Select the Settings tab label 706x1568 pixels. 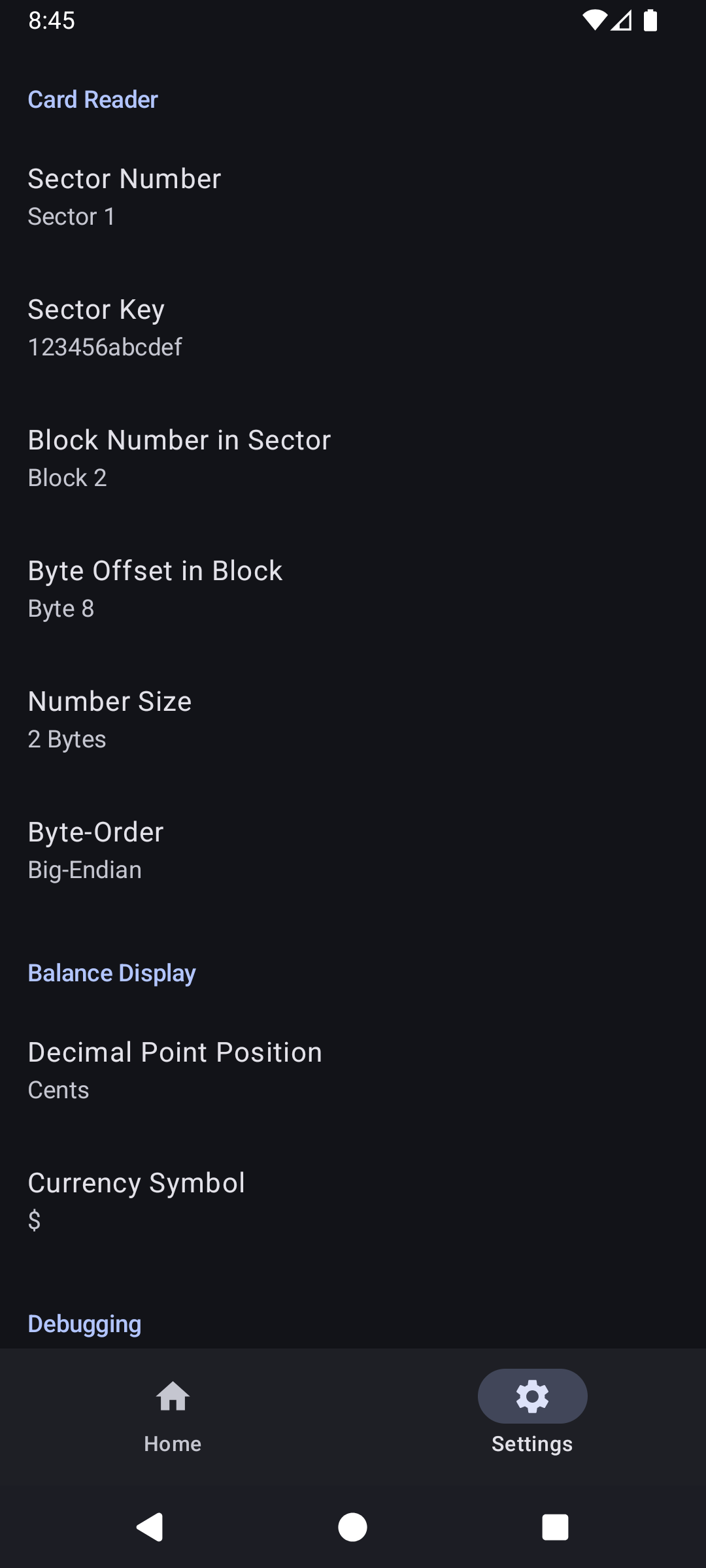(x=532, y=1444)
